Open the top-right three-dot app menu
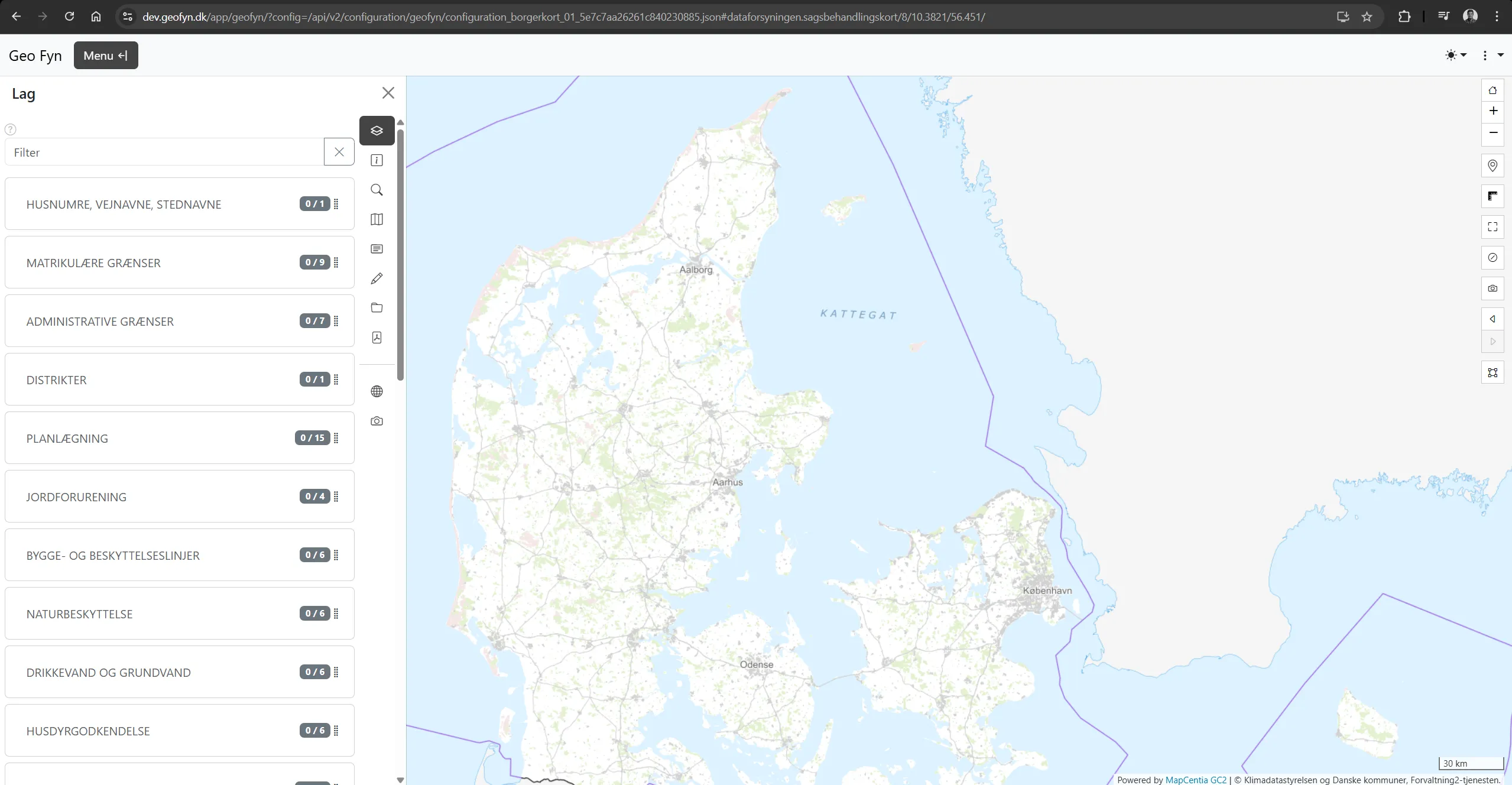Image resolution: width=1512 pixels, height=785 pixels. (1484, 55)
